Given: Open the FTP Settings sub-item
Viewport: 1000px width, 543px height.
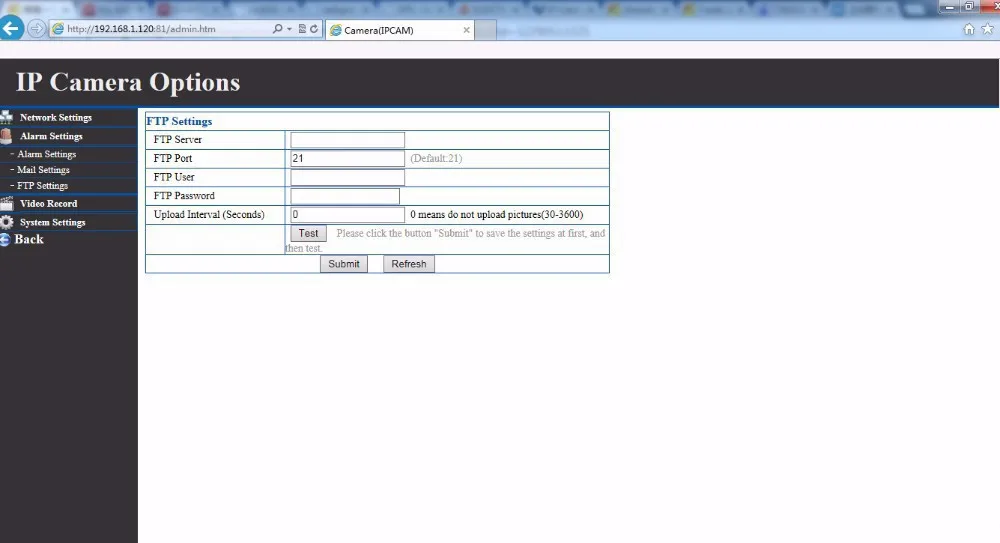Looking at the screenshot, I should click(42, 186).
